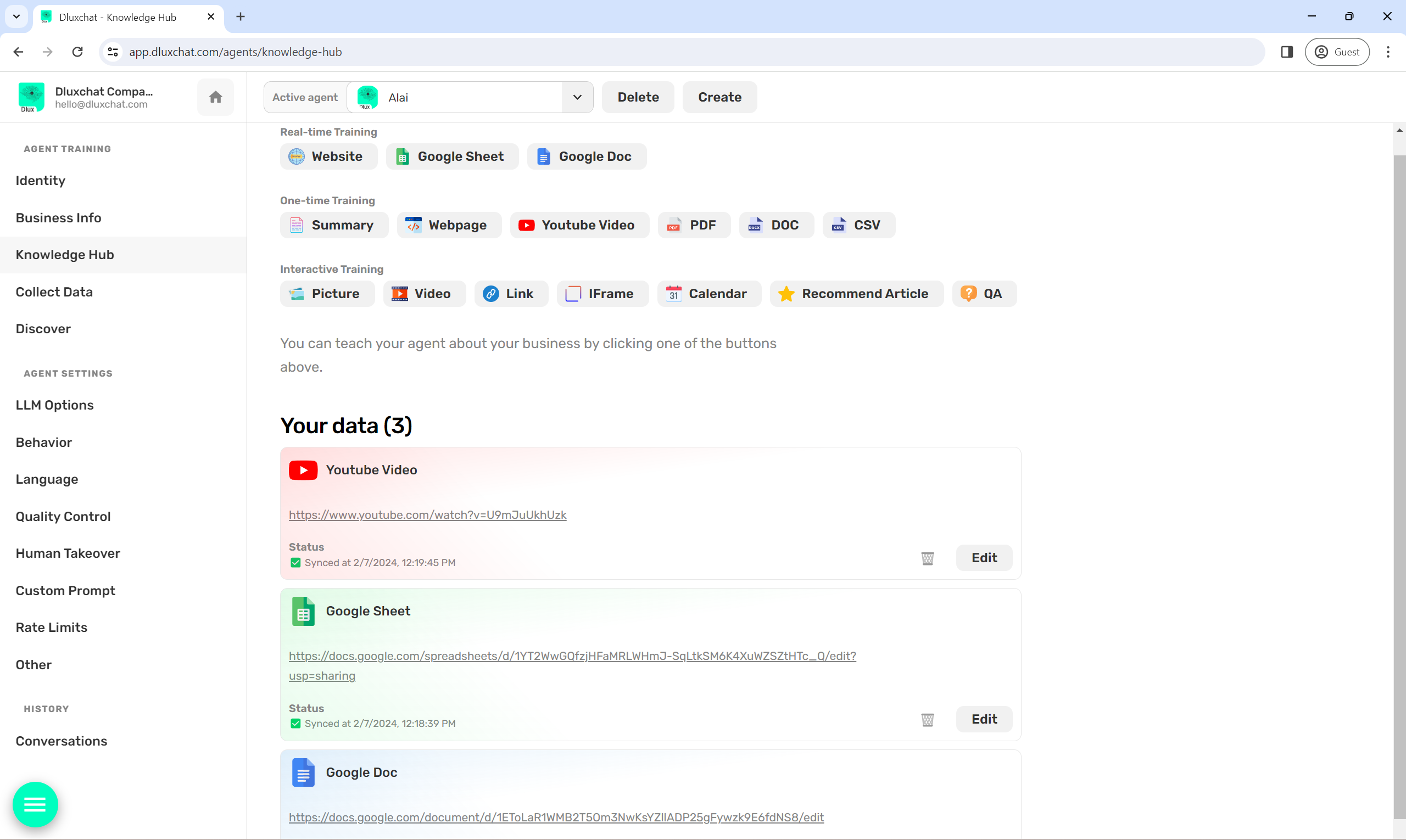Add Calendar interactive training

(x=708, y=294)
